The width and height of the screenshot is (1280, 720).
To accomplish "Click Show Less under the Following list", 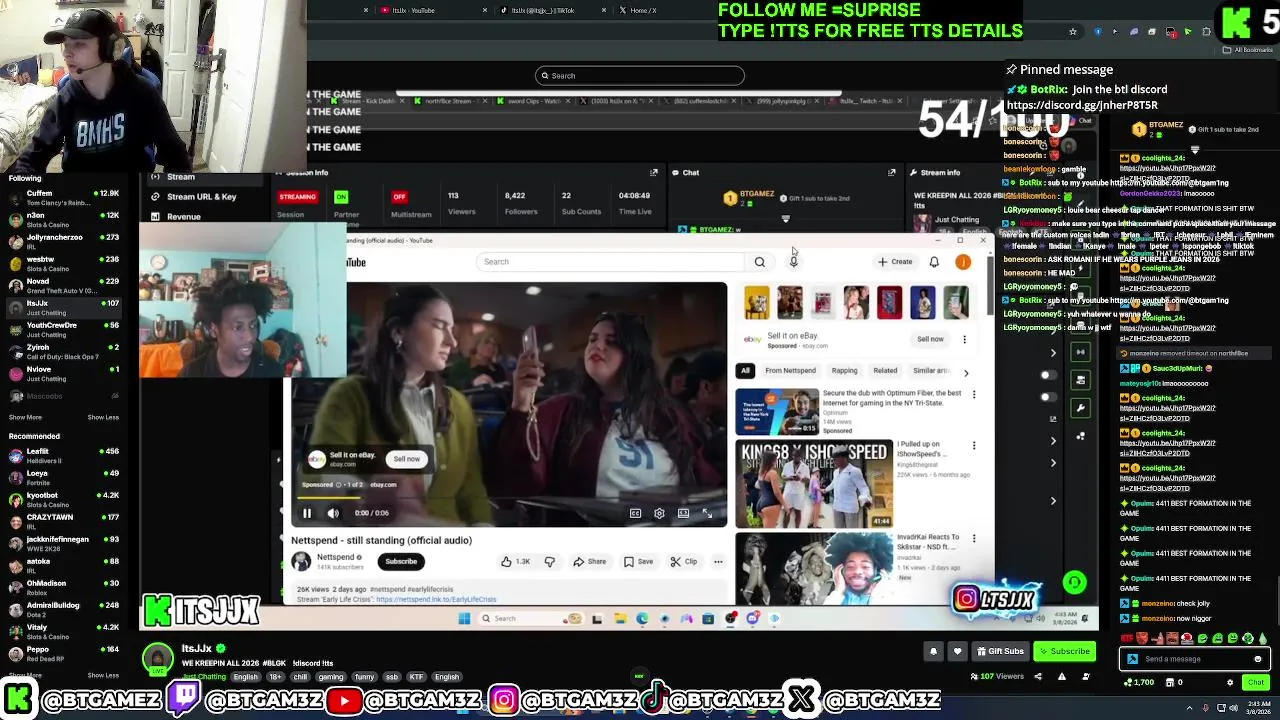I will [x=103, y=417].
